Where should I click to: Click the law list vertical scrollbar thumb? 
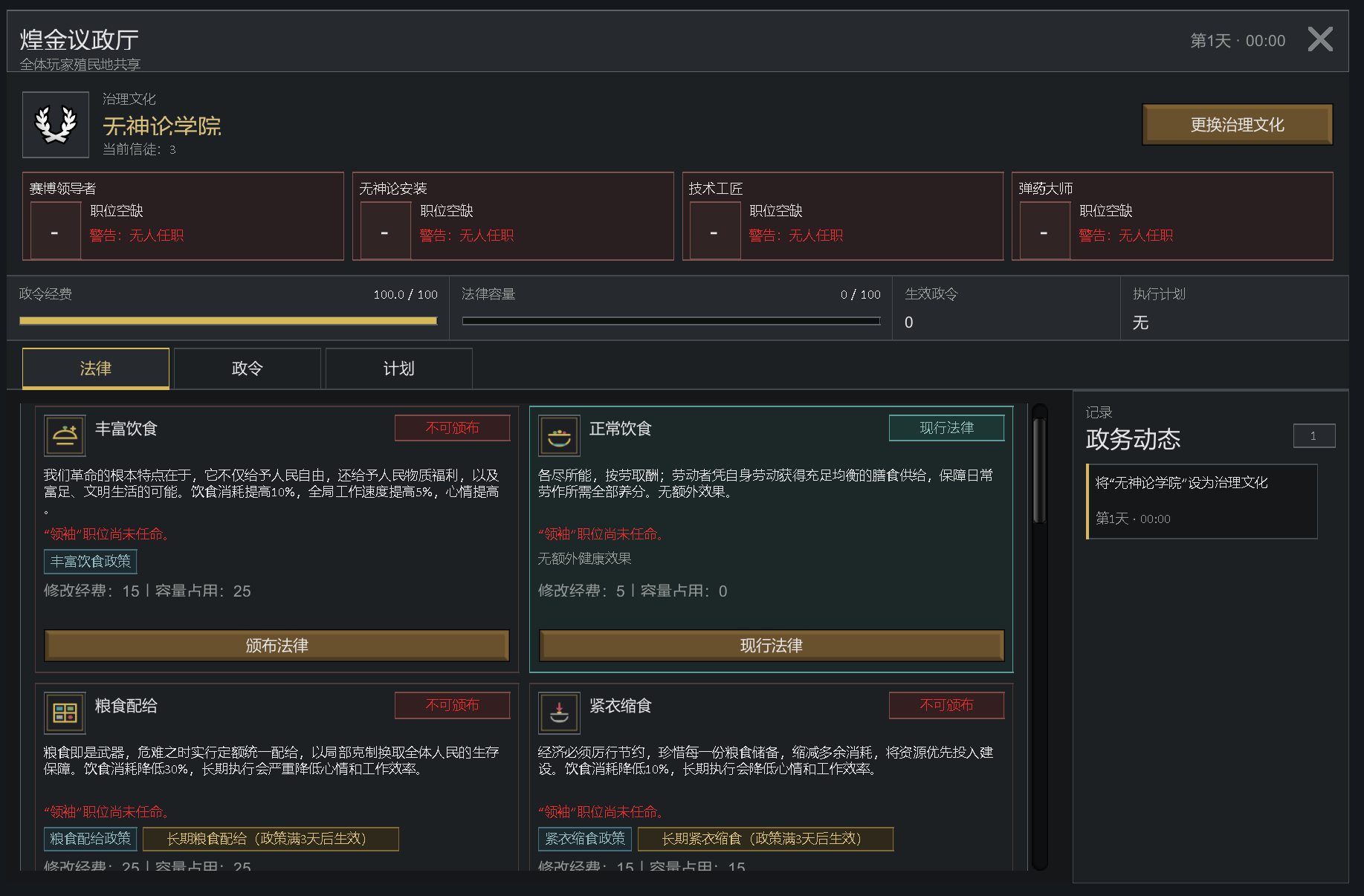coord(1039,470)
